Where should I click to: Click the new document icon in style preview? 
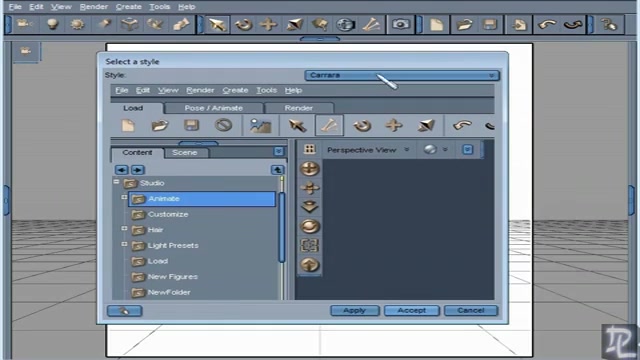128,125
